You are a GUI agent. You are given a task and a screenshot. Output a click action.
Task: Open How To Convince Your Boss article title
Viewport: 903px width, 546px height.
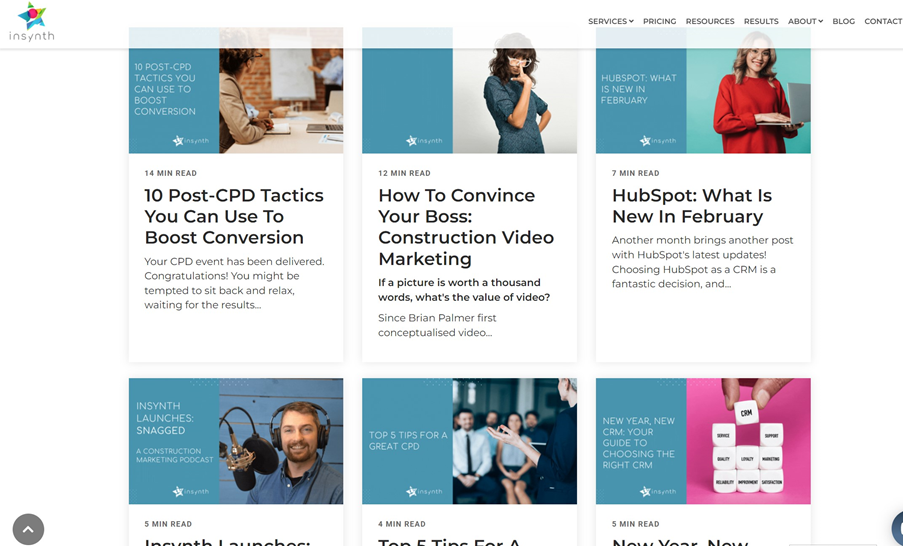(x=466, y=227)
